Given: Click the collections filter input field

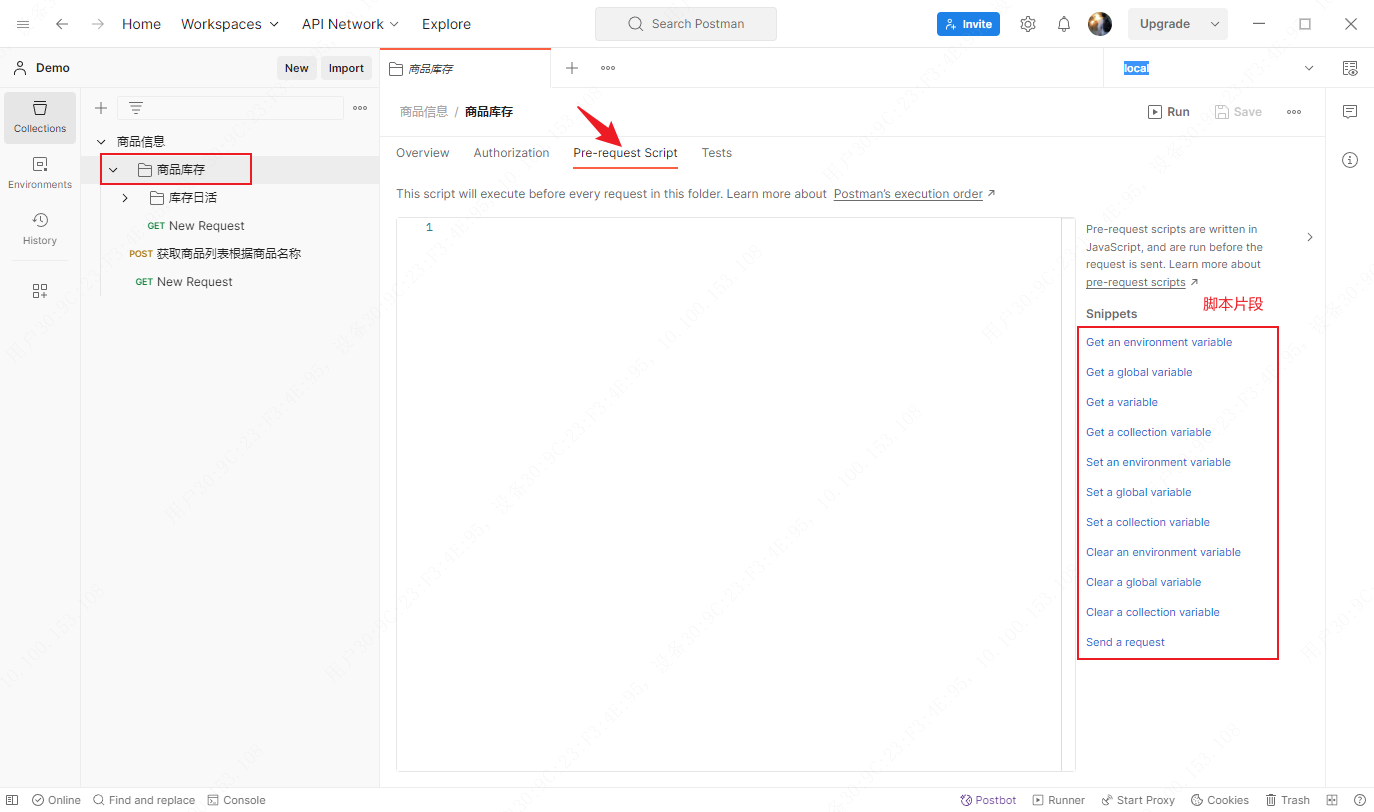Looking at the screenshot, I should (230, 108).
